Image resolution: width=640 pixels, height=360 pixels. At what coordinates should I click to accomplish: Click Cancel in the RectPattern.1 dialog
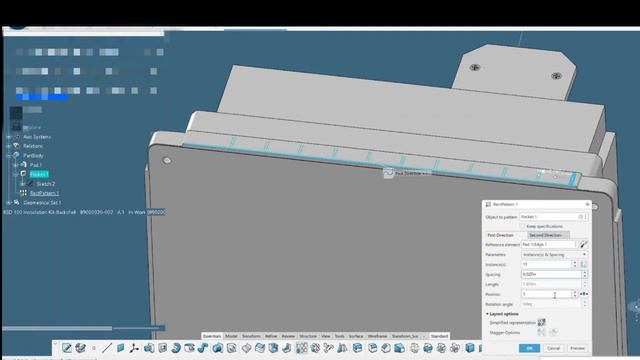(553, 348)
